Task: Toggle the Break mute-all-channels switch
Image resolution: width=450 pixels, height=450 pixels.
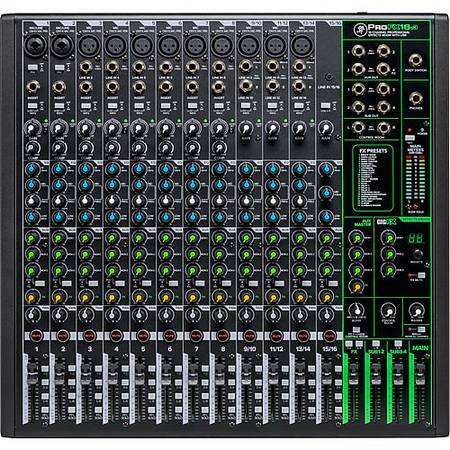Action: click(421, 330)
